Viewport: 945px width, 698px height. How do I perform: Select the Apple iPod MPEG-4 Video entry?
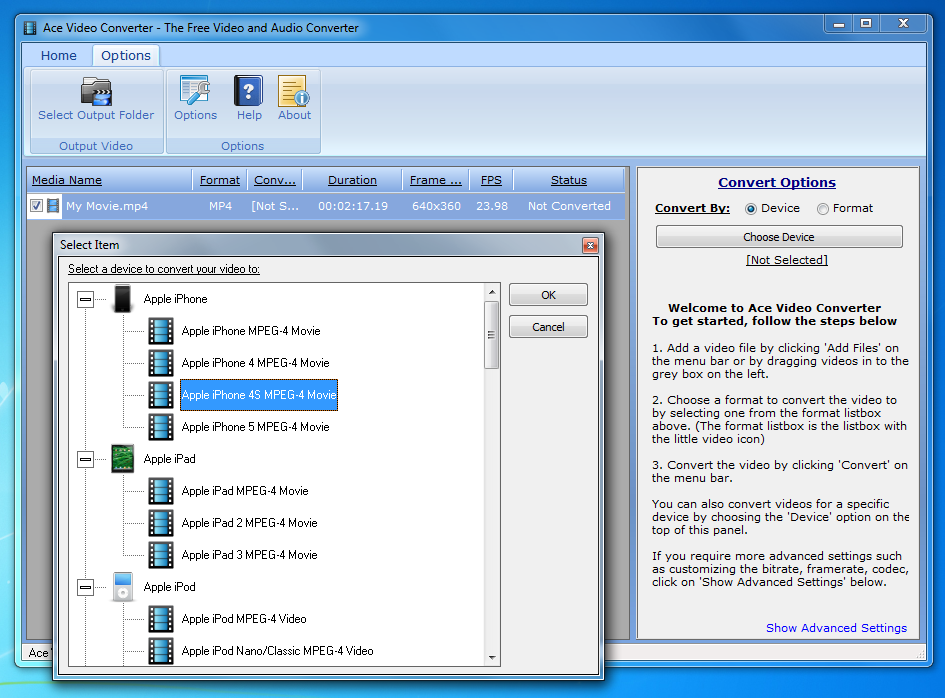244,619
